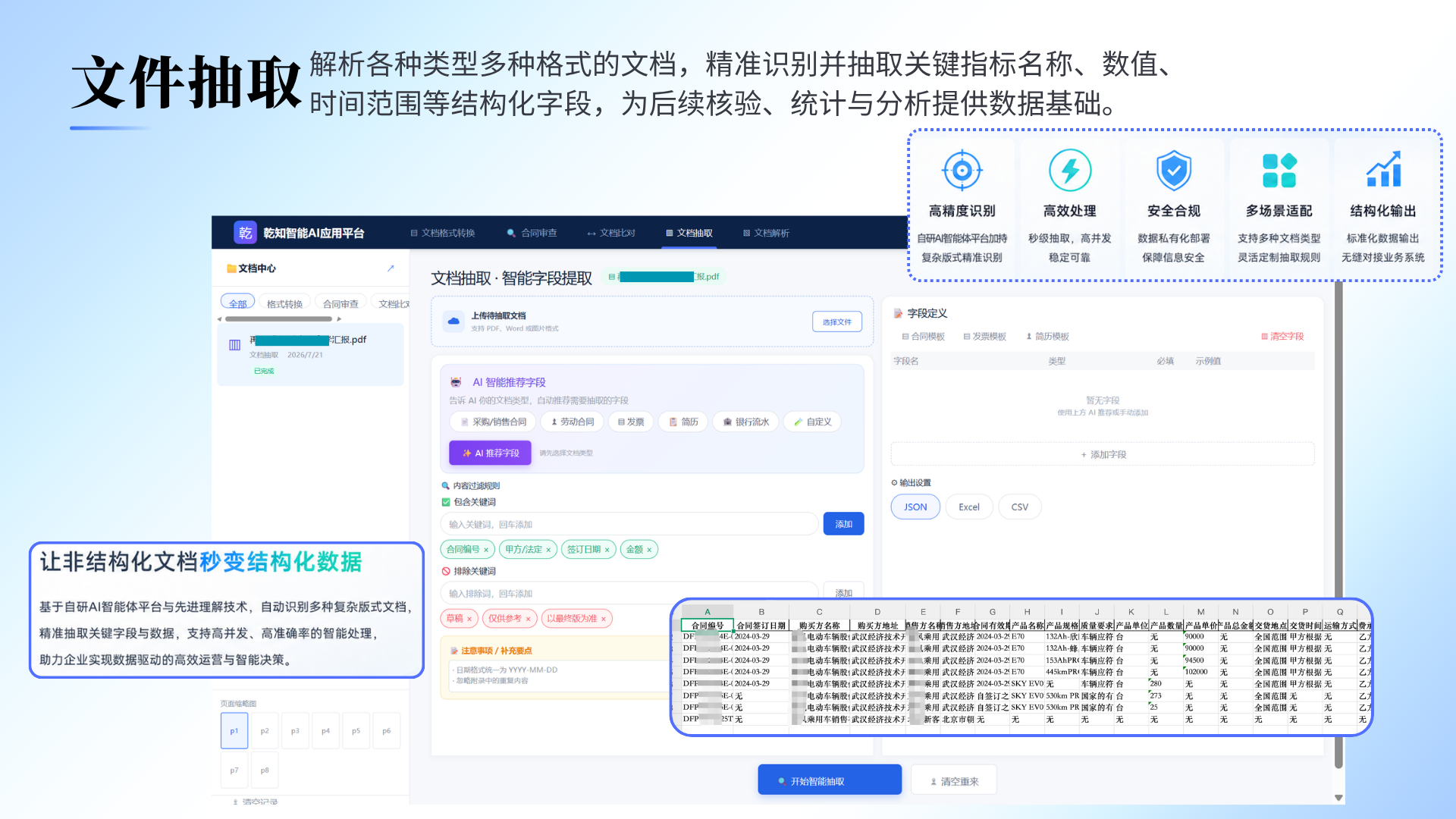1456x819 pixels.
Task: Click the + 添加字段 dashed button
Action: (x=1103, y=454)
